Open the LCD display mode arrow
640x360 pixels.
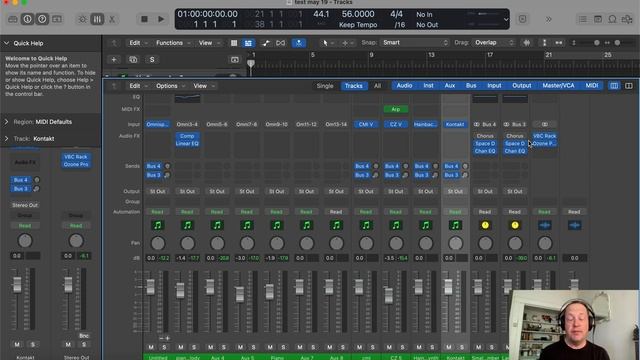pyautogui.click(x=506, y=19)
